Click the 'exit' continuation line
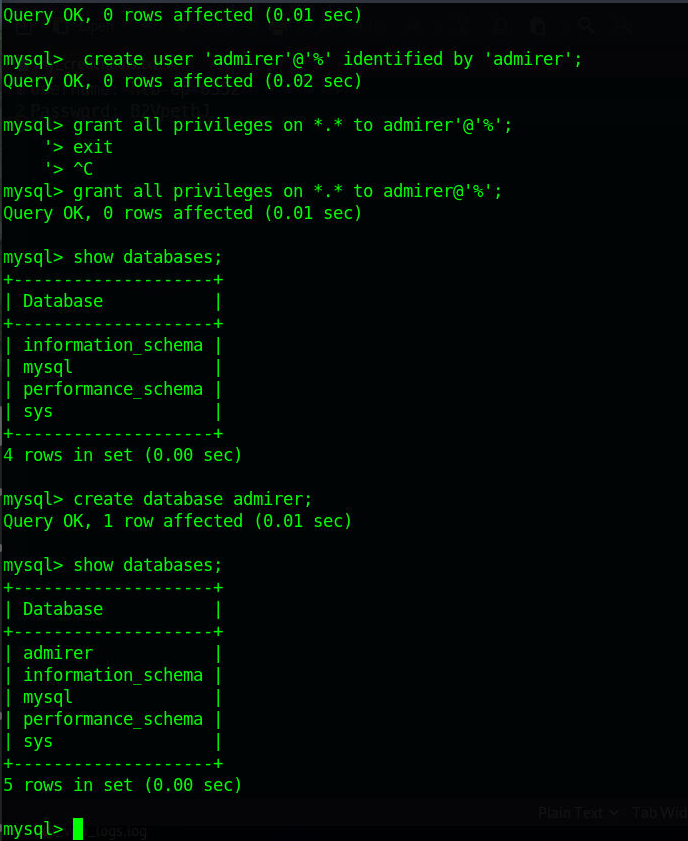The height and width of the screenshot is (841, 688). [93, 147]
